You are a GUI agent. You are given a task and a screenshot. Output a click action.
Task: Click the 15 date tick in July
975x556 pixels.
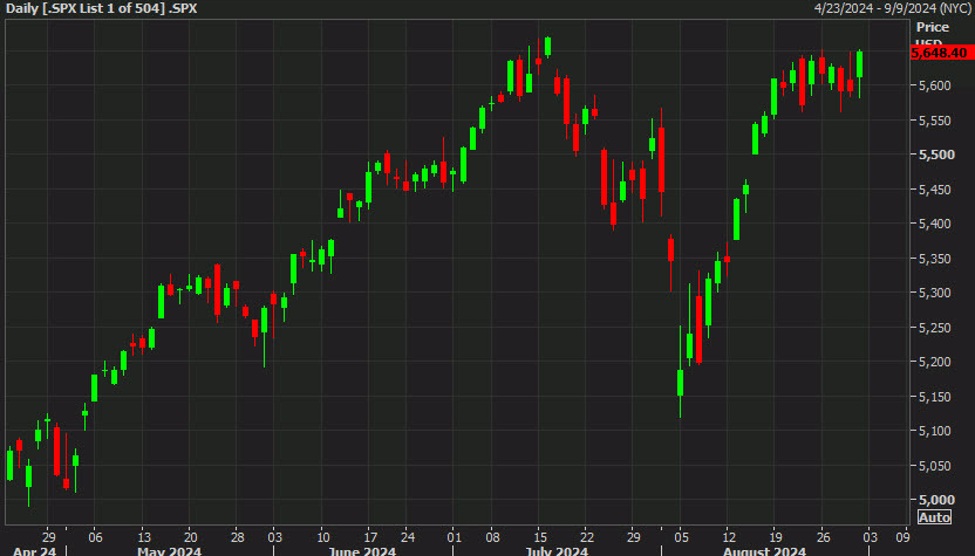tap(541, 535)
